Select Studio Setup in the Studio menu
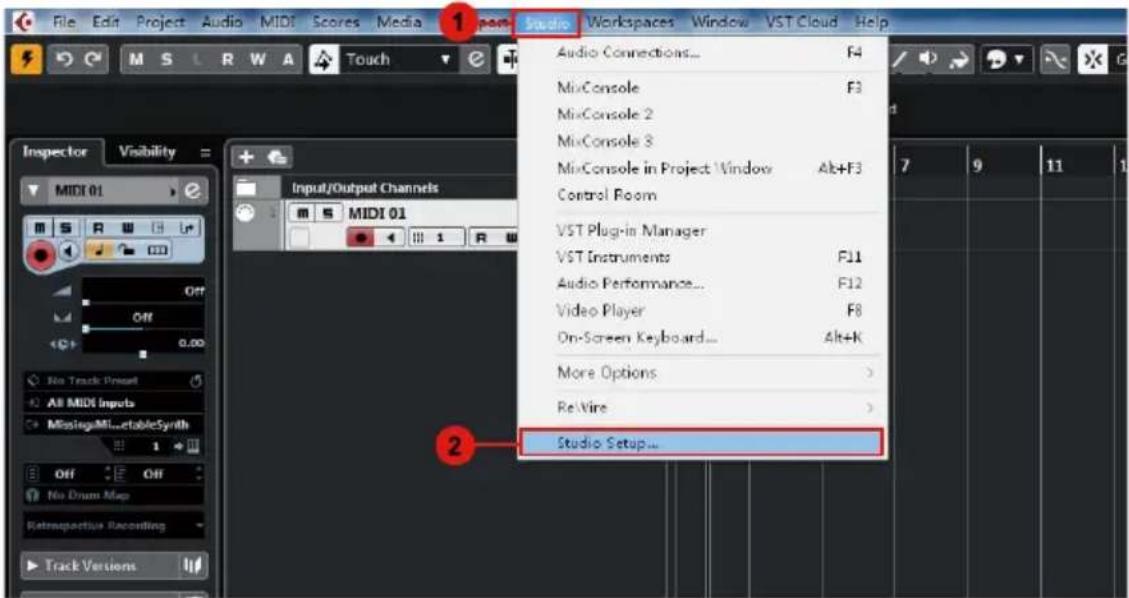This screenshot has height=598, width=1129. (x=702, y=443)
